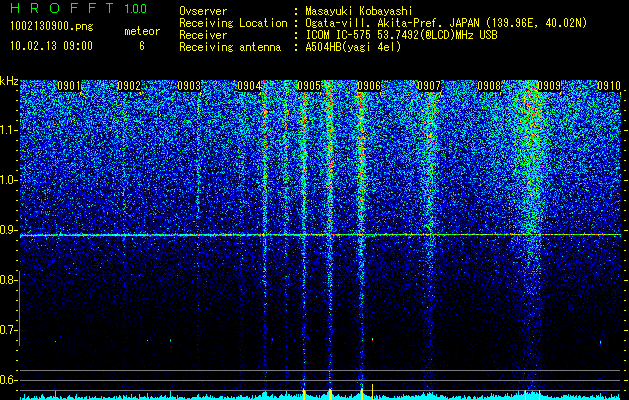Screen dimensions: 629x400
Task: Click the meteor label
Action: click(x=142, y=31)
